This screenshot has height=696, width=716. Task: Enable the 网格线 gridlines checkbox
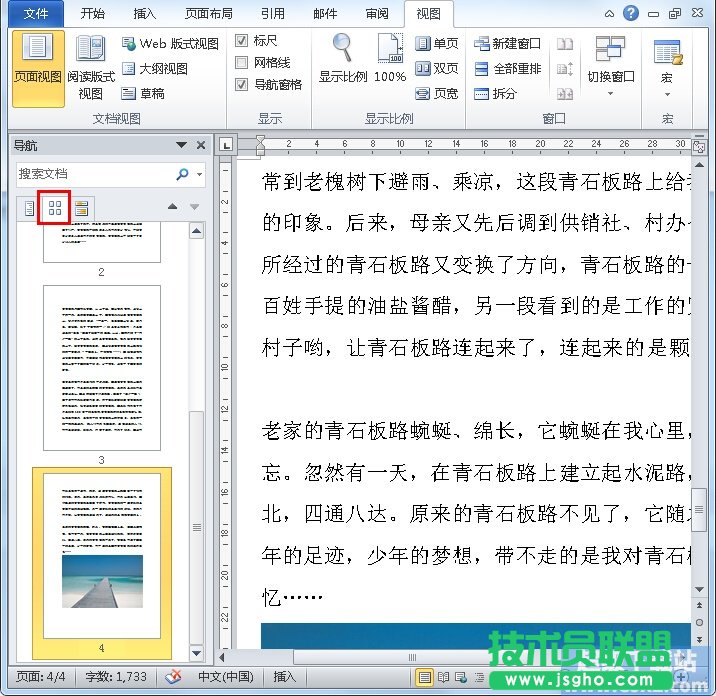(242, 63)
